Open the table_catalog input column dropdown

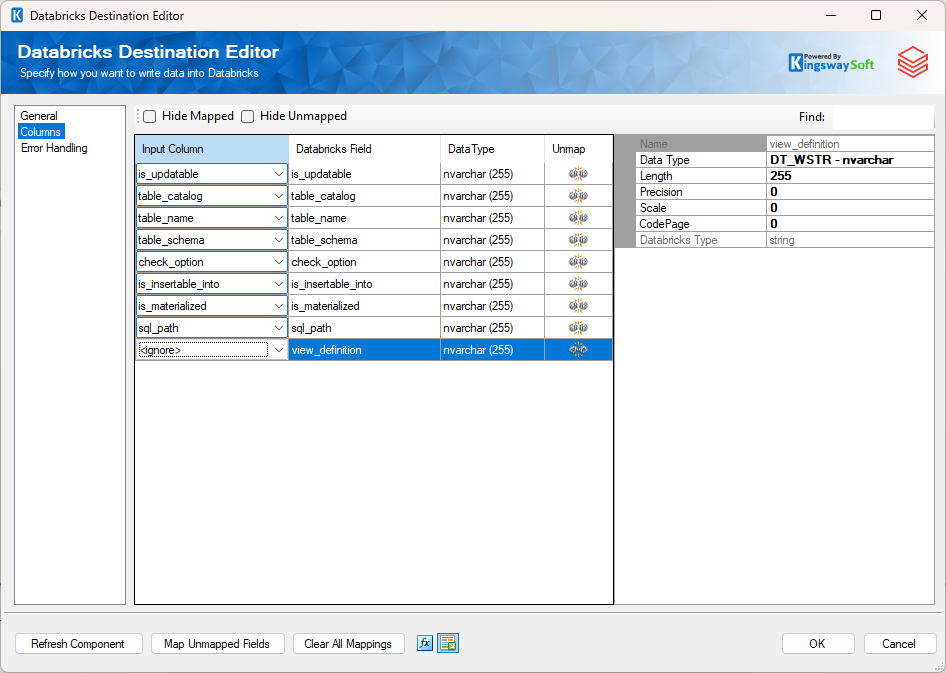pos(278,196)
